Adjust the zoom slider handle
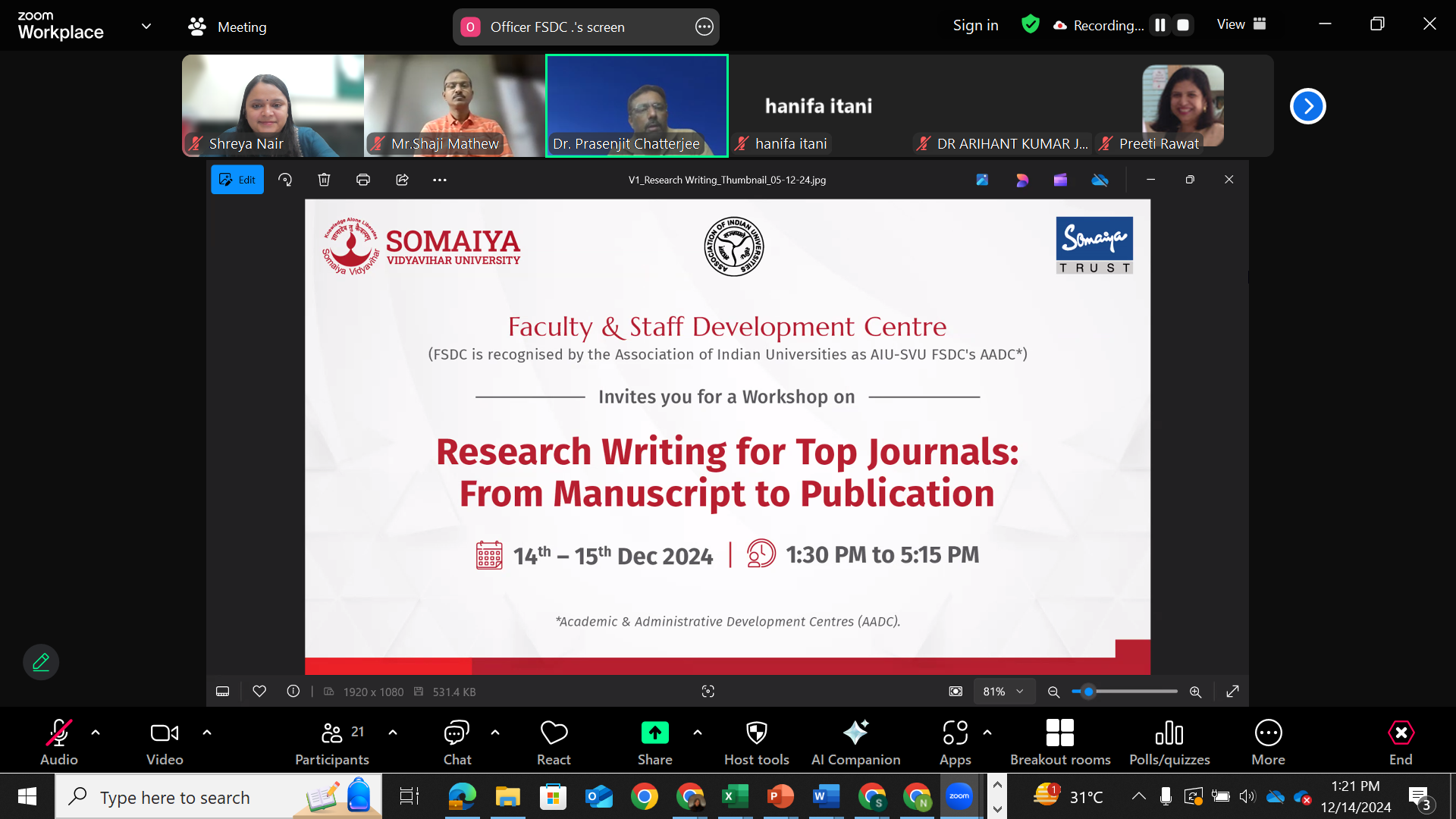The image size is (1456, 819). (1088, 692)
